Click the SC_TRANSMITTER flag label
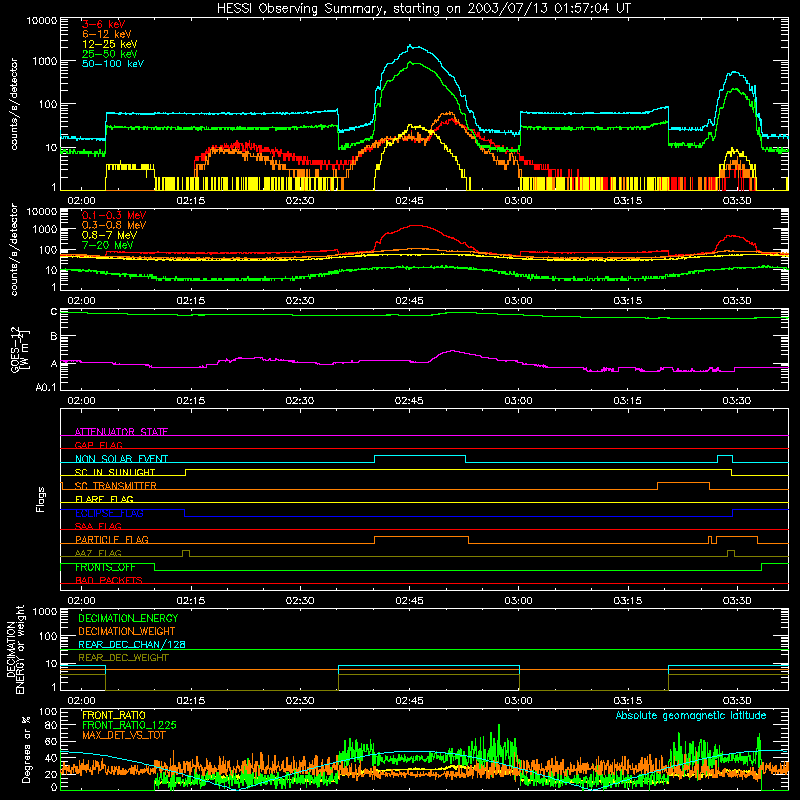 coord(116,486)
